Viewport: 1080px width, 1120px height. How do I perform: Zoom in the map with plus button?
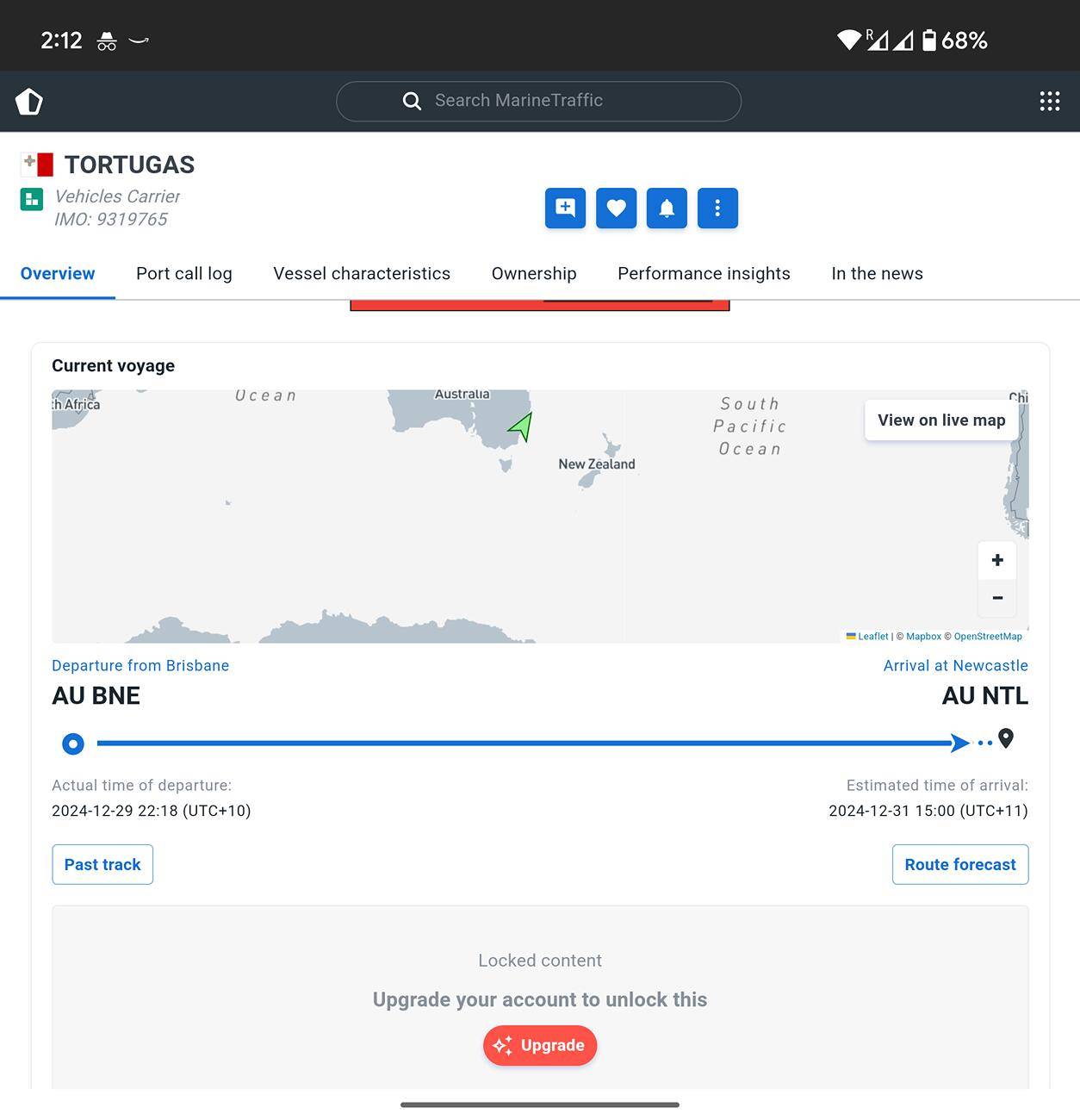coord(997,560)
